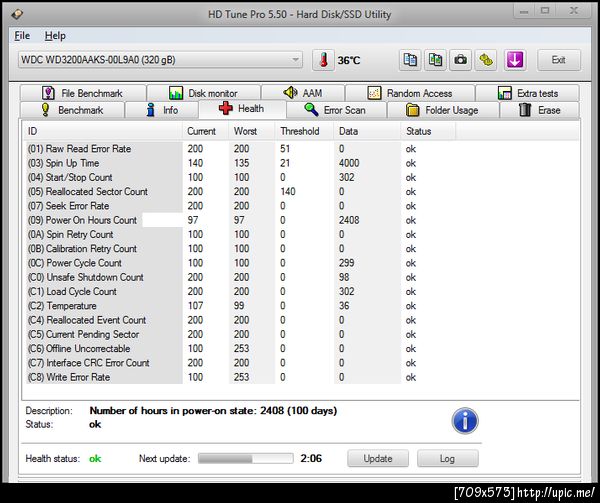600x503 pixels.
Task: Switch to the File Benchmark tab
Action: click(x=83, y=93)
